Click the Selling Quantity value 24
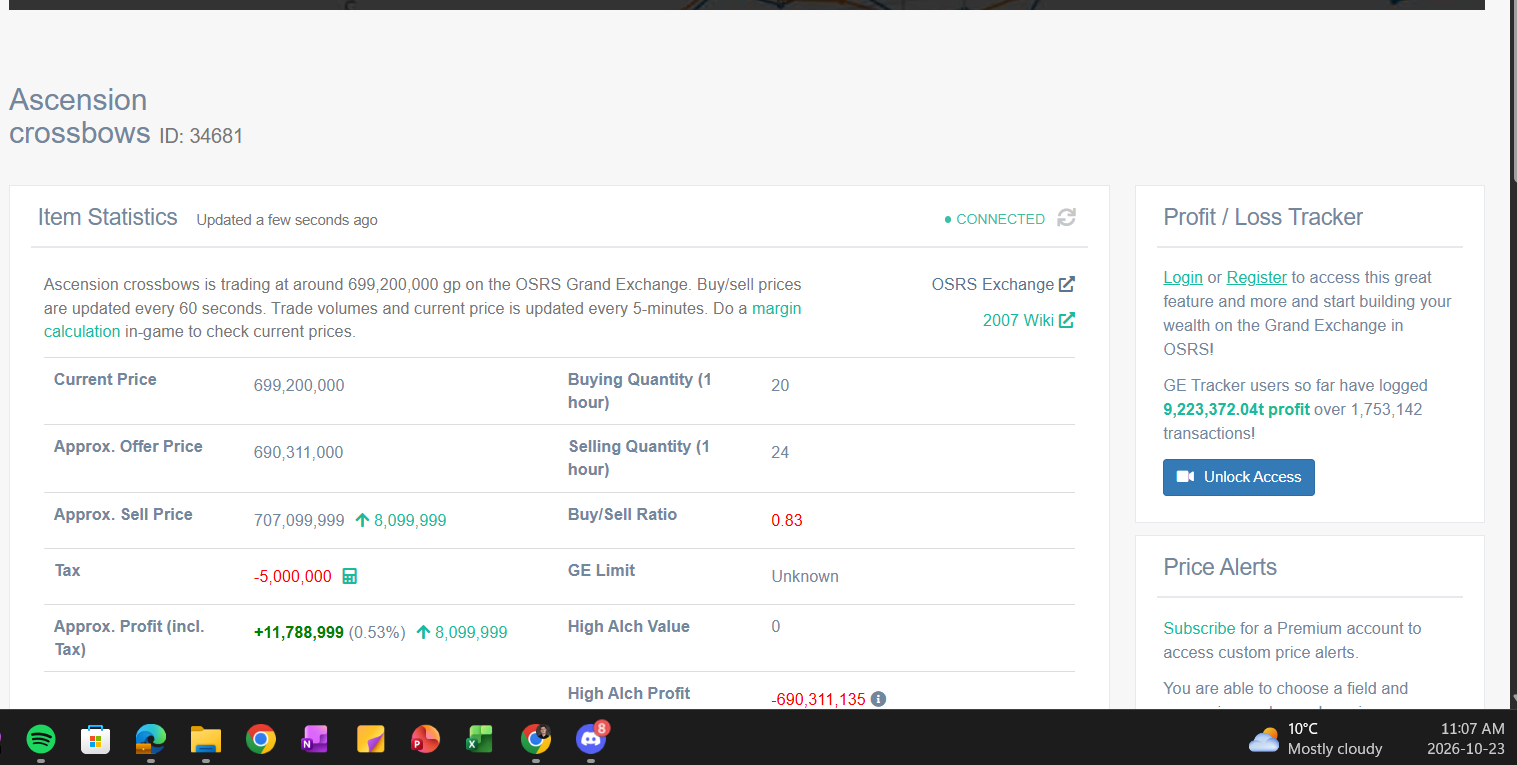 pyautogui.click(x=780, y=452)
